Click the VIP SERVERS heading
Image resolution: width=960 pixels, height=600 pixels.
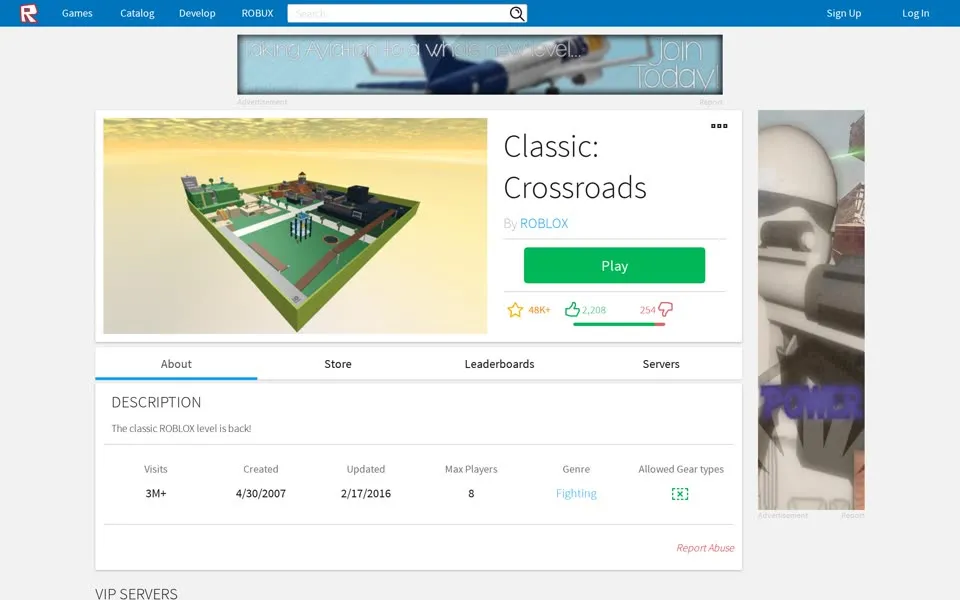(x=137, y=593)
